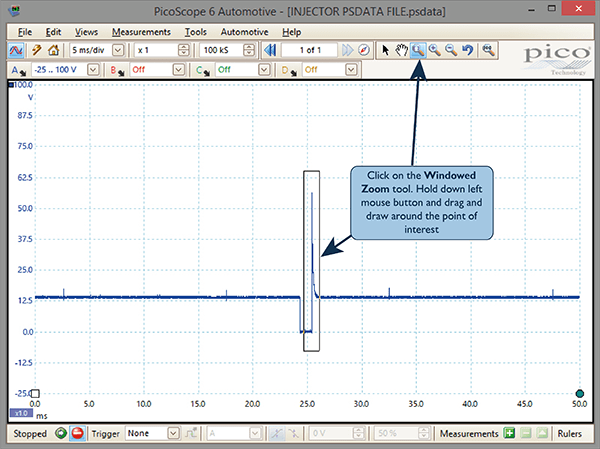The width and height of the screenshot is (600, 449).
Task: Click the Delete Measurement minus icon
Action: click(x=526, y=433)
